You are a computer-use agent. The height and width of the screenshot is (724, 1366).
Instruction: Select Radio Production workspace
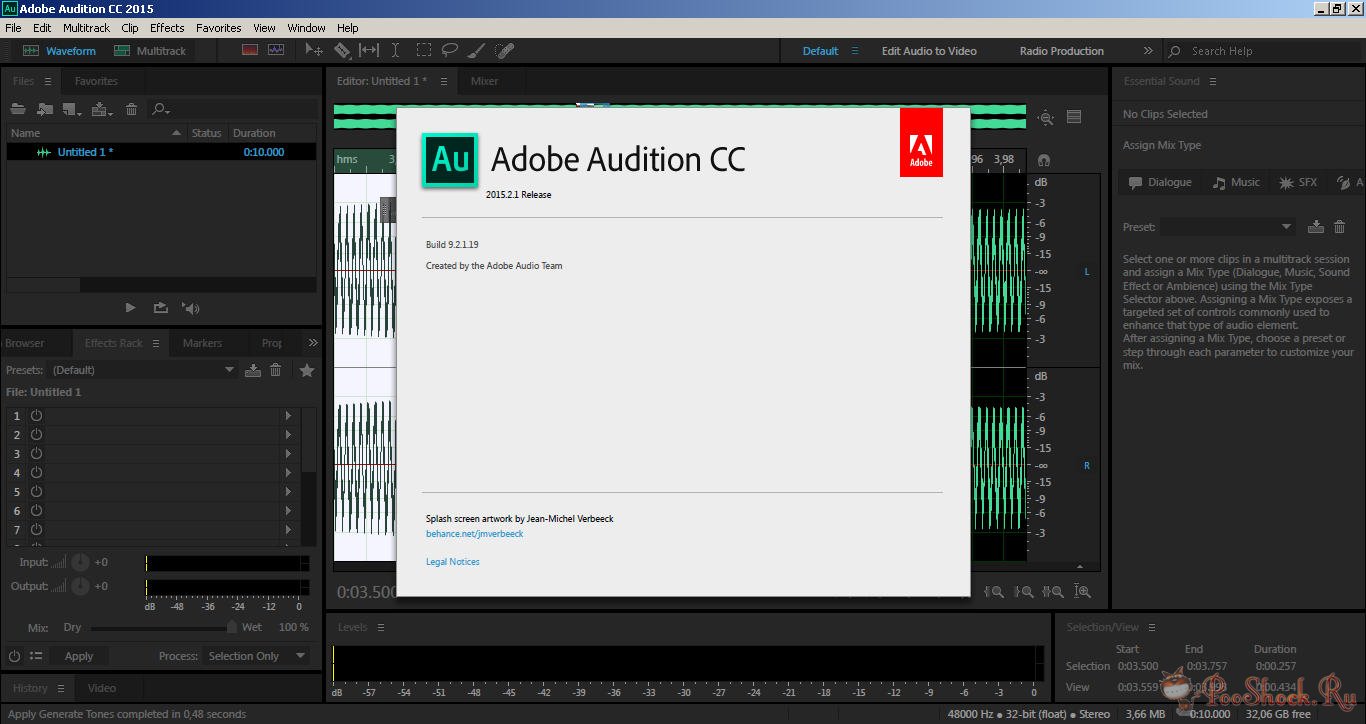click(x=1062, y=51)
